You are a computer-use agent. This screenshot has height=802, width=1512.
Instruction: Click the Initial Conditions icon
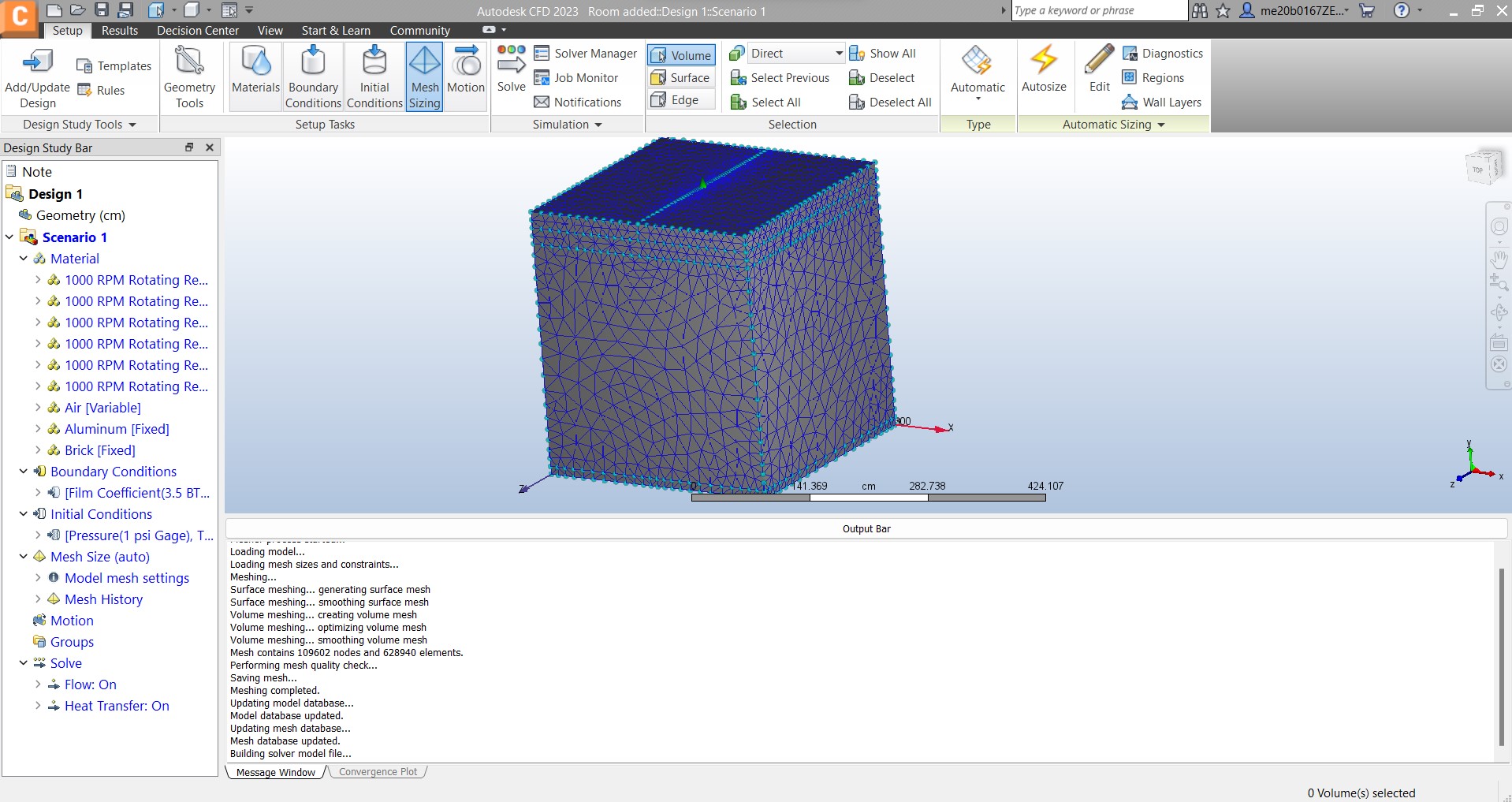click(x=374, y=75)
